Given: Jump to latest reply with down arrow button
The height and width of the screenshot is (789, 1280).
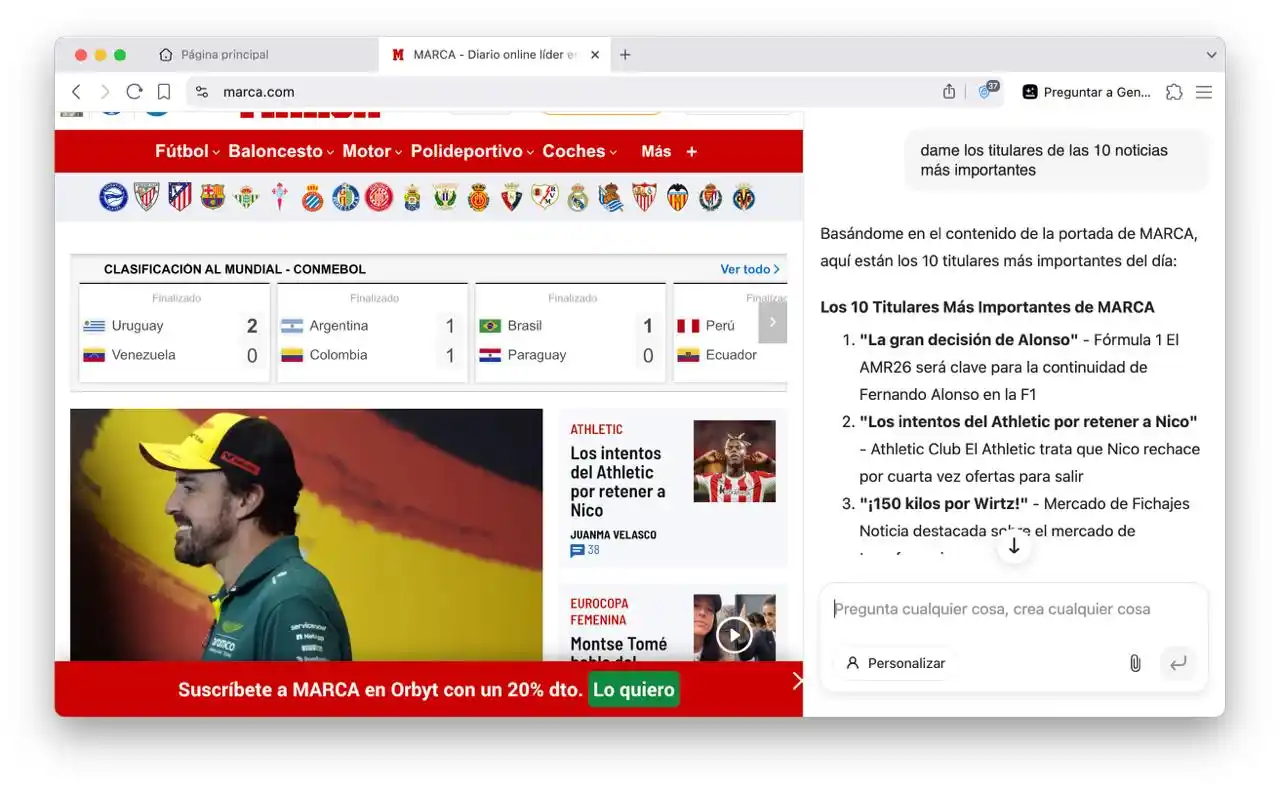Looking at the screenshot, I should (x=1014, y=546).
